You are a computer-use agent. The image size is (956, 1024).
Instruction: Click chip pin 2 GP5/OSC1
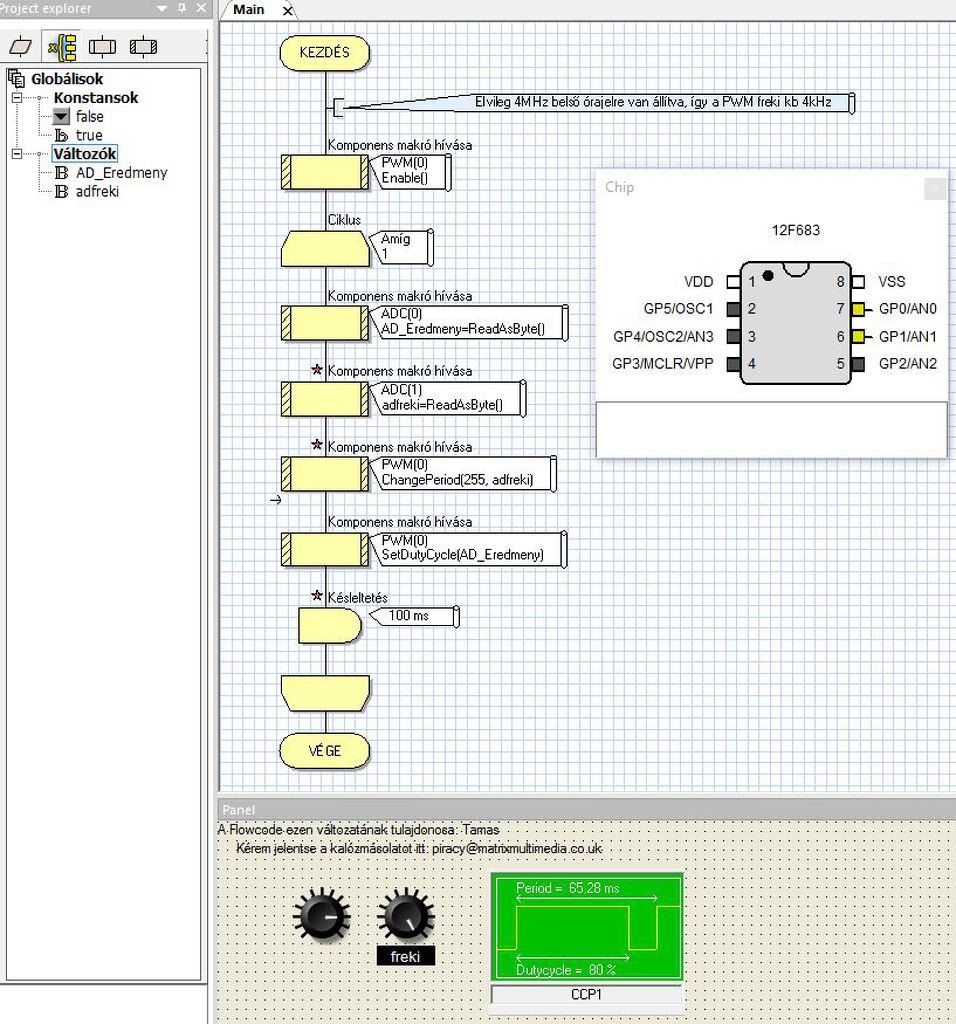pos(733,309)
